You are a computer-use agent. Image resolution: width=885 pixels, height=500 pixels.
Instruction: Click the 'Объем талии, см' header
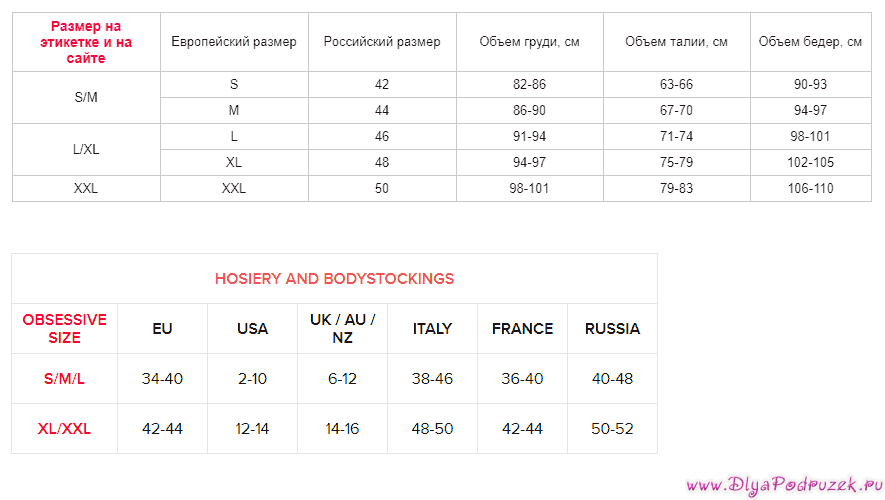point(676,42)
